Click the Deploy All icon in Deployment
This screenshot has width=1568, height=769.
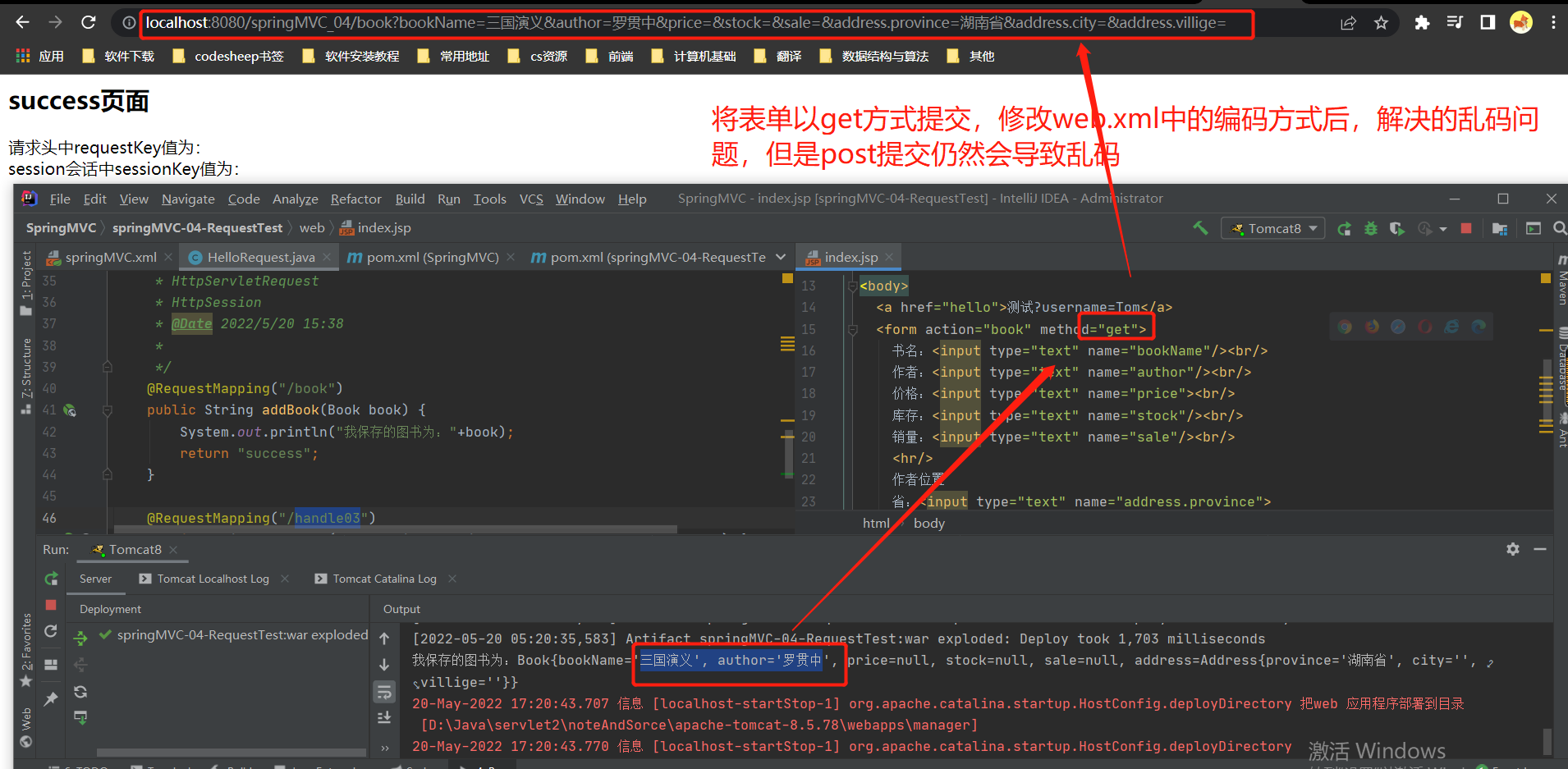click(x=80, y=638)
